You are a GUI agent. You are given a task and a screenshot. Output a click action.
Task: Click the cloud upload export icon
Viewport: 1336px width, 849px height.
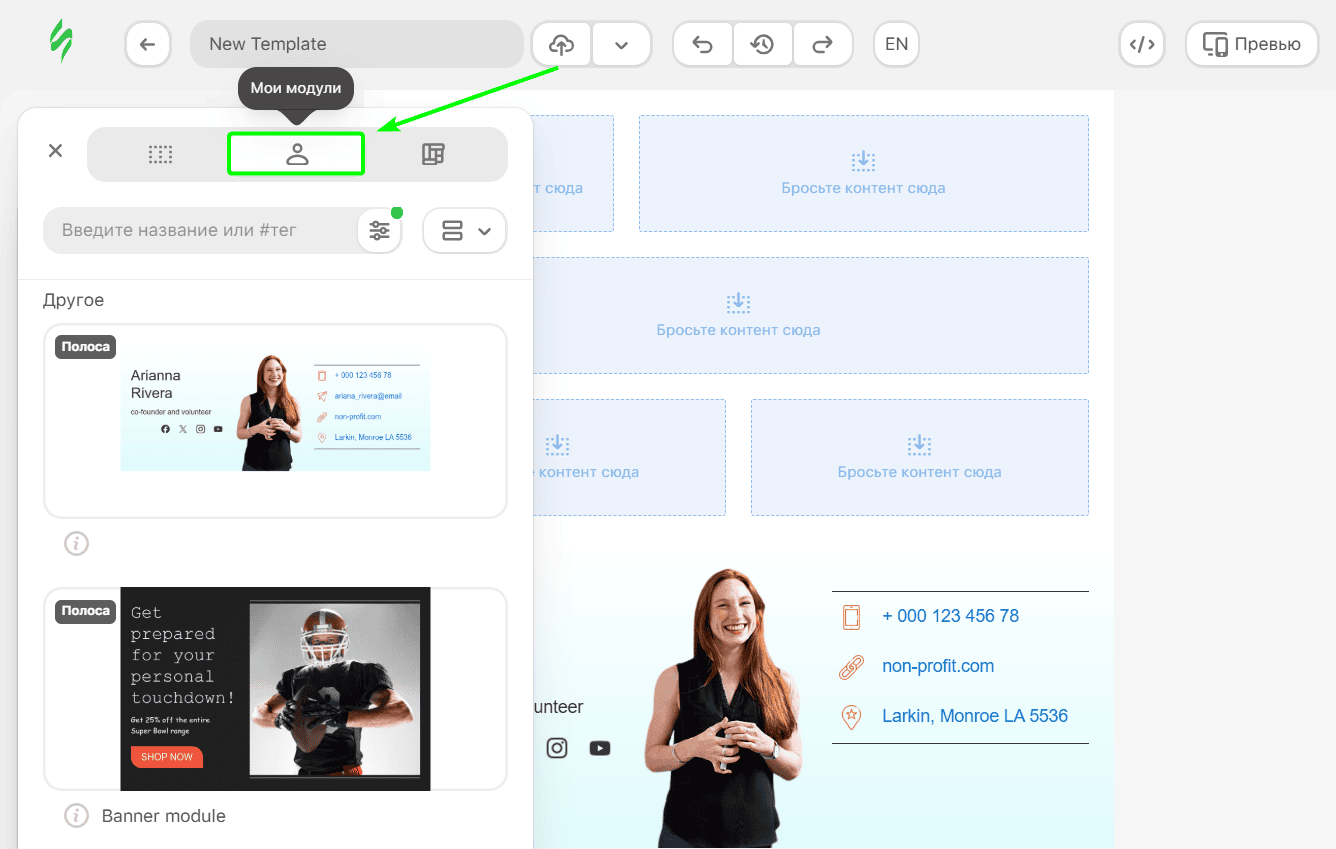pos(562,44)
